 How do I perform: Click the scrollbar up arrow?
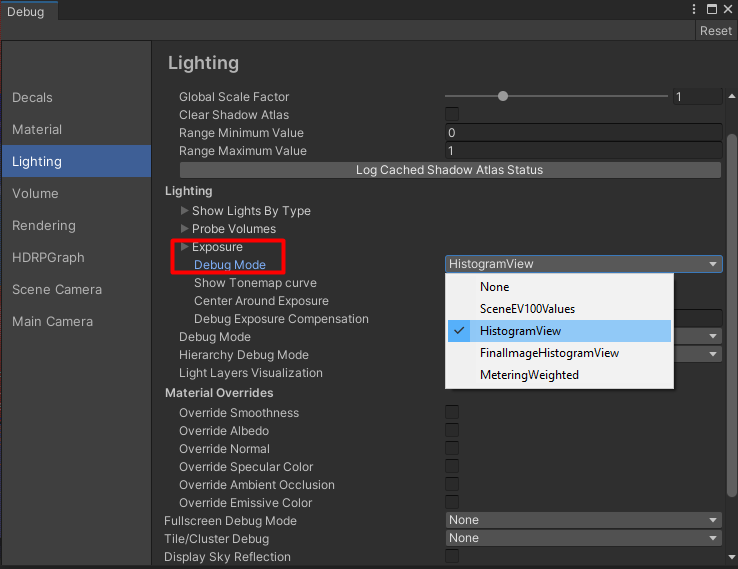731,96
